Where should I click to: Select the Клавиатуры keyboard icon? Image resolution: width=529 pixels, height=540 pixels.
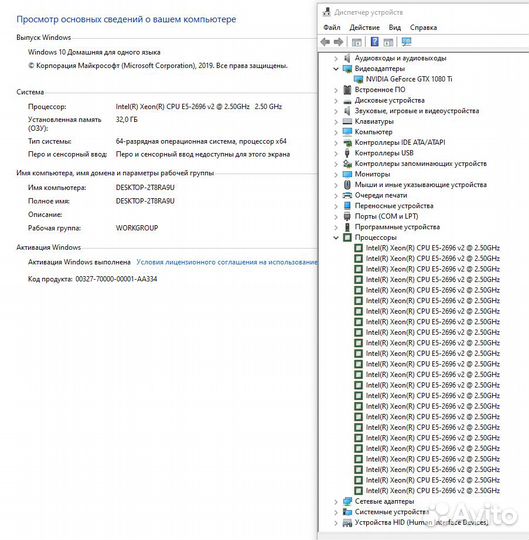[347, 121]
